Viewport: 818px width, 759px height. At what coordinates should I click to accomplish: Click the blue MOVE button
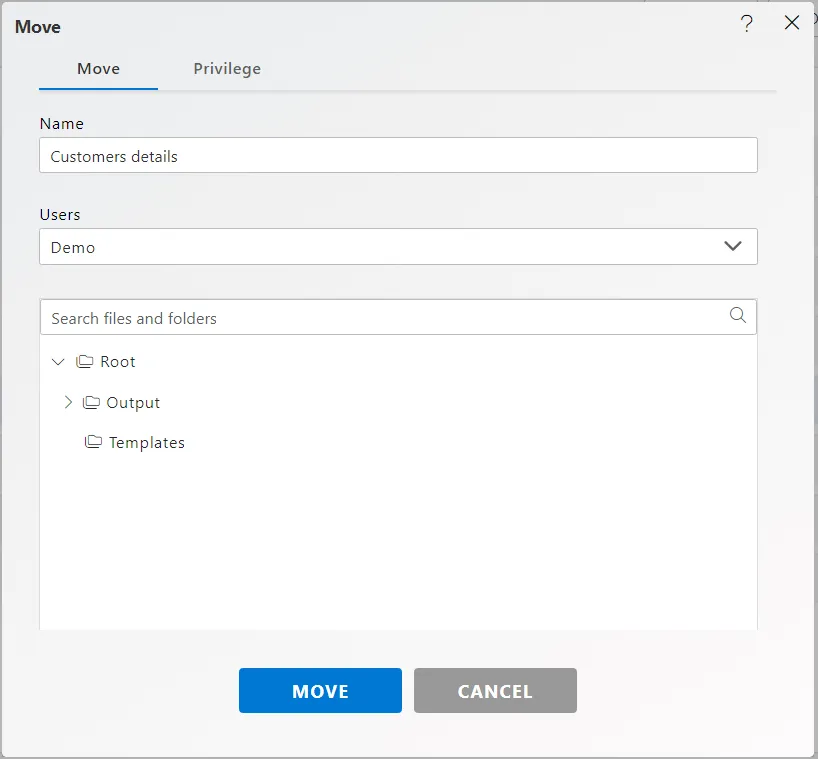320,691
